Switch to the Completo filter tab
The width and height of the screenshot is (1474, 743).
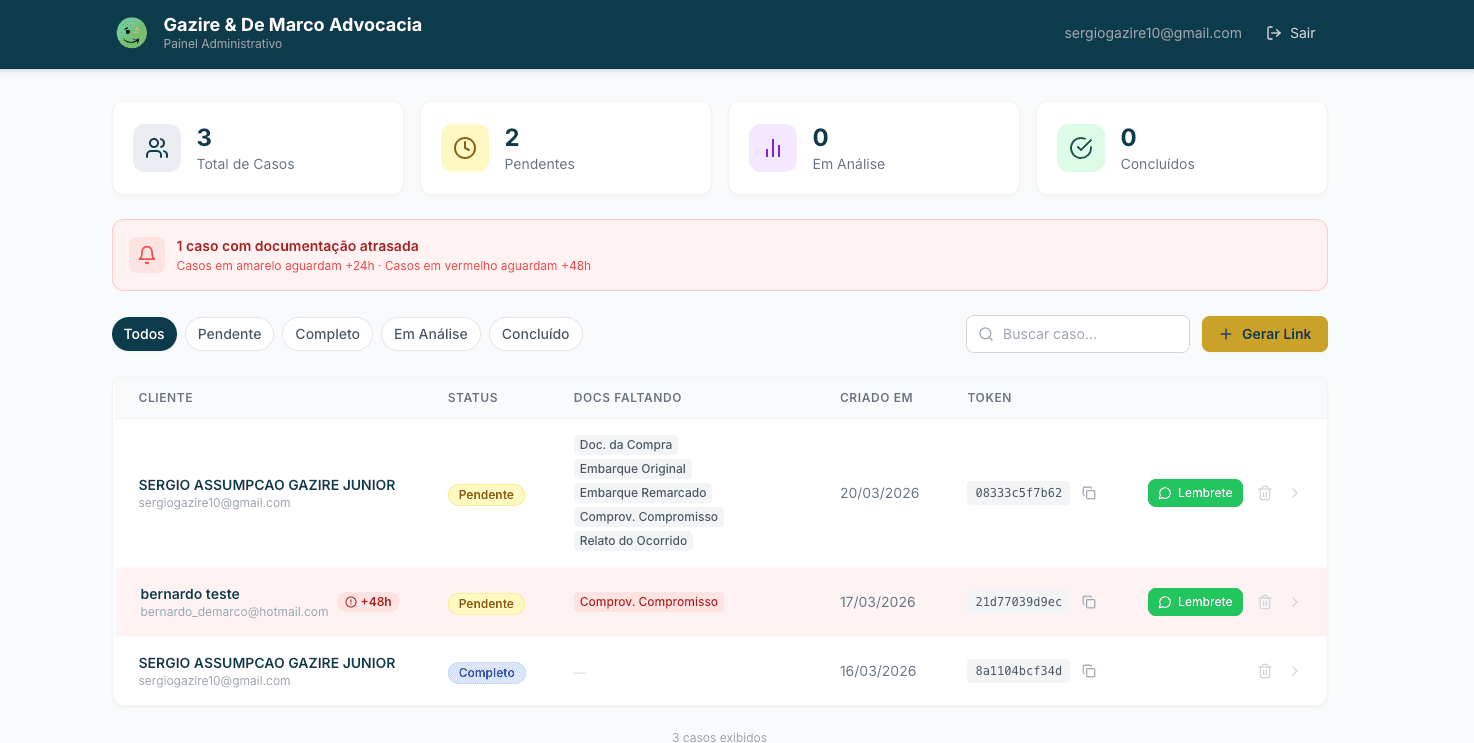coord(327,334)
